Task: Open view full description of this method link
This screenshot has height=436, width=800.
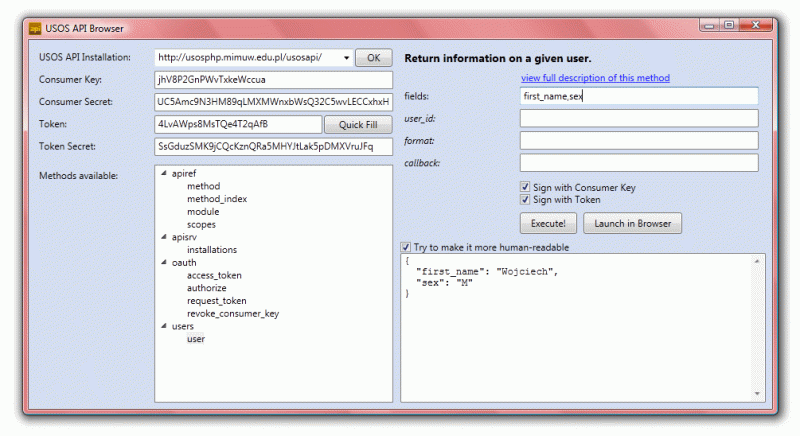Action: point(595,78)
